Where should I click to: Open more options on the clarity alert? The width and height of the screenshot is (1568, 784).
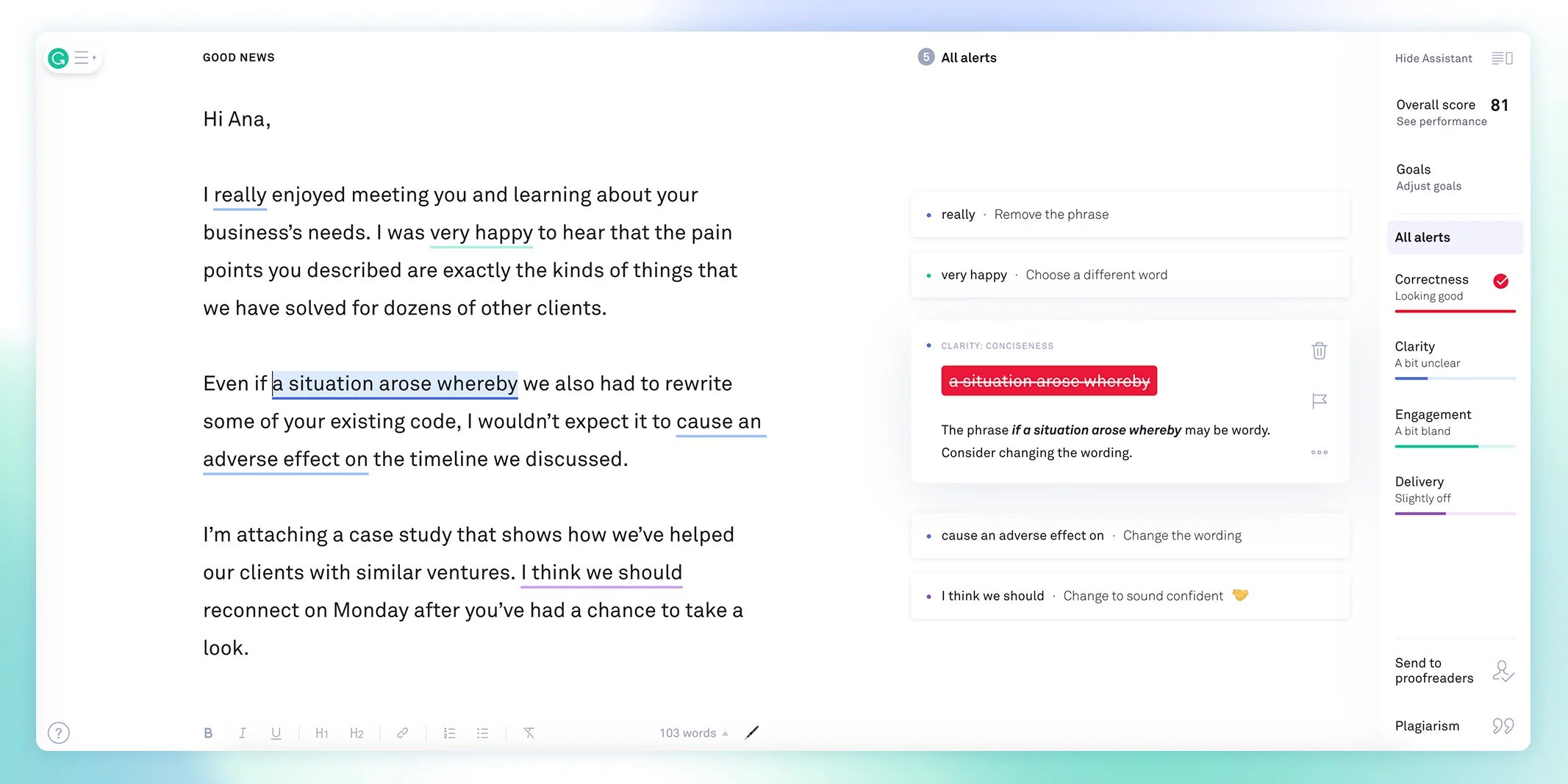(1318, 453)
